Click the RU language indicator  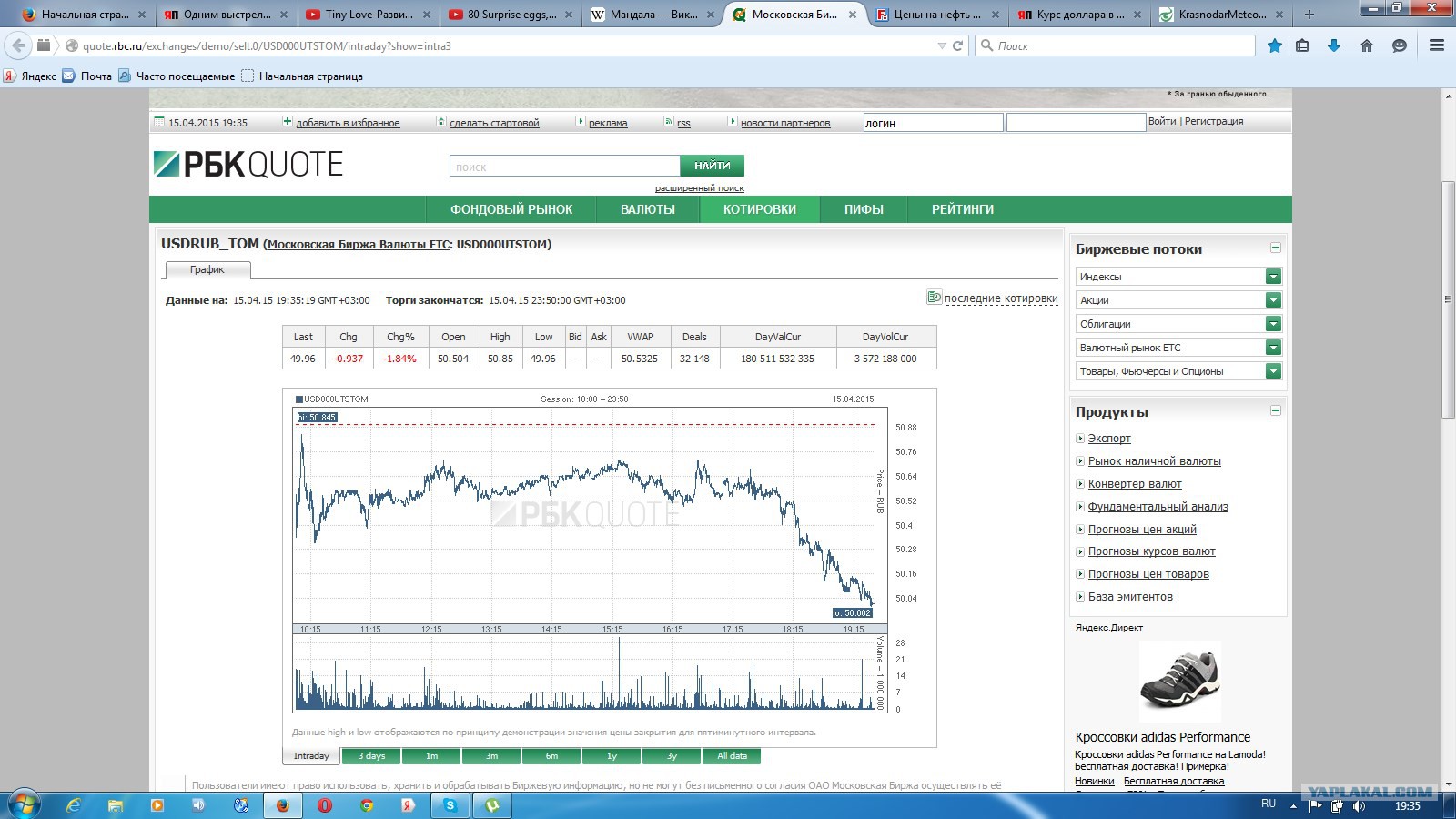[1269, 804]
